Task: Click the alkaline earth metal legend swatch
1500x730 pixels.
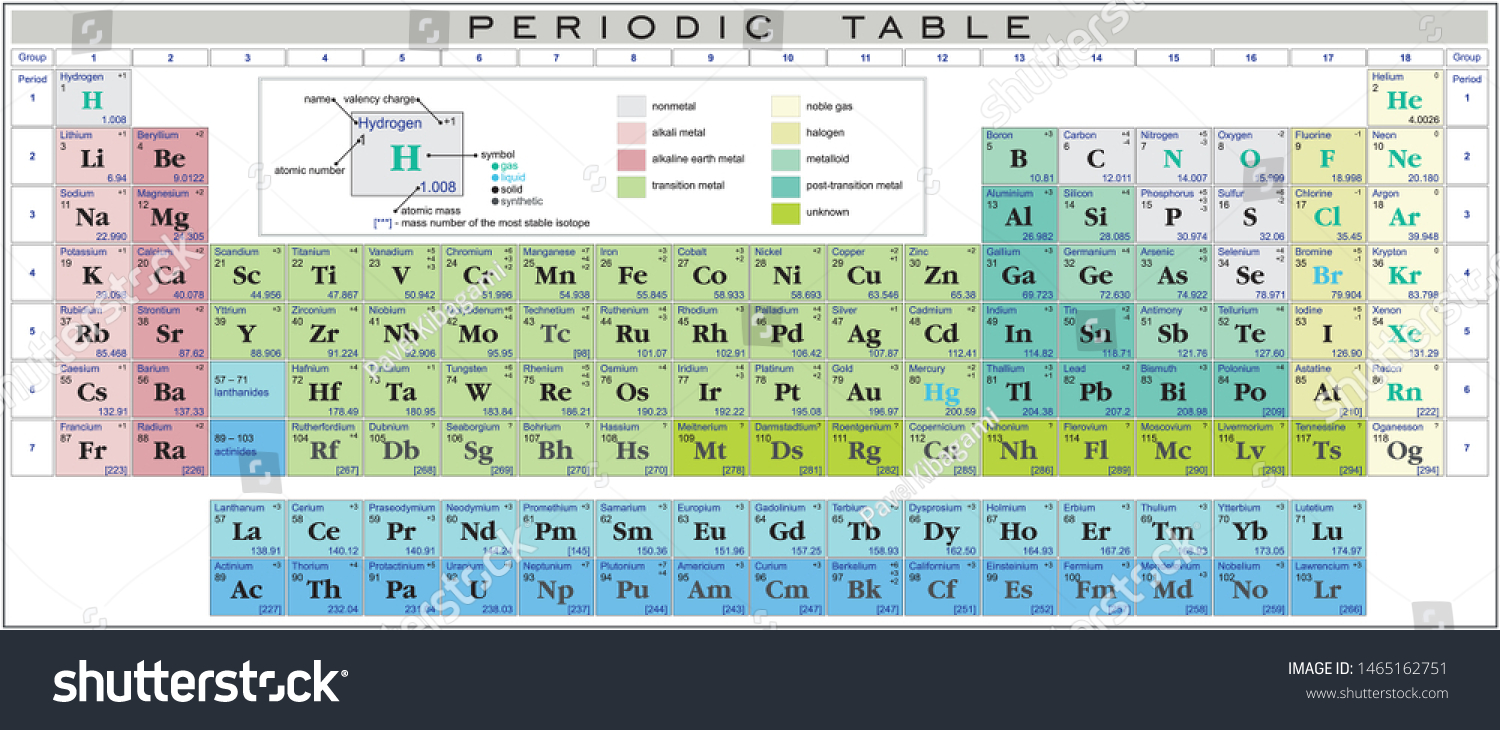Action: pos(631,159)
